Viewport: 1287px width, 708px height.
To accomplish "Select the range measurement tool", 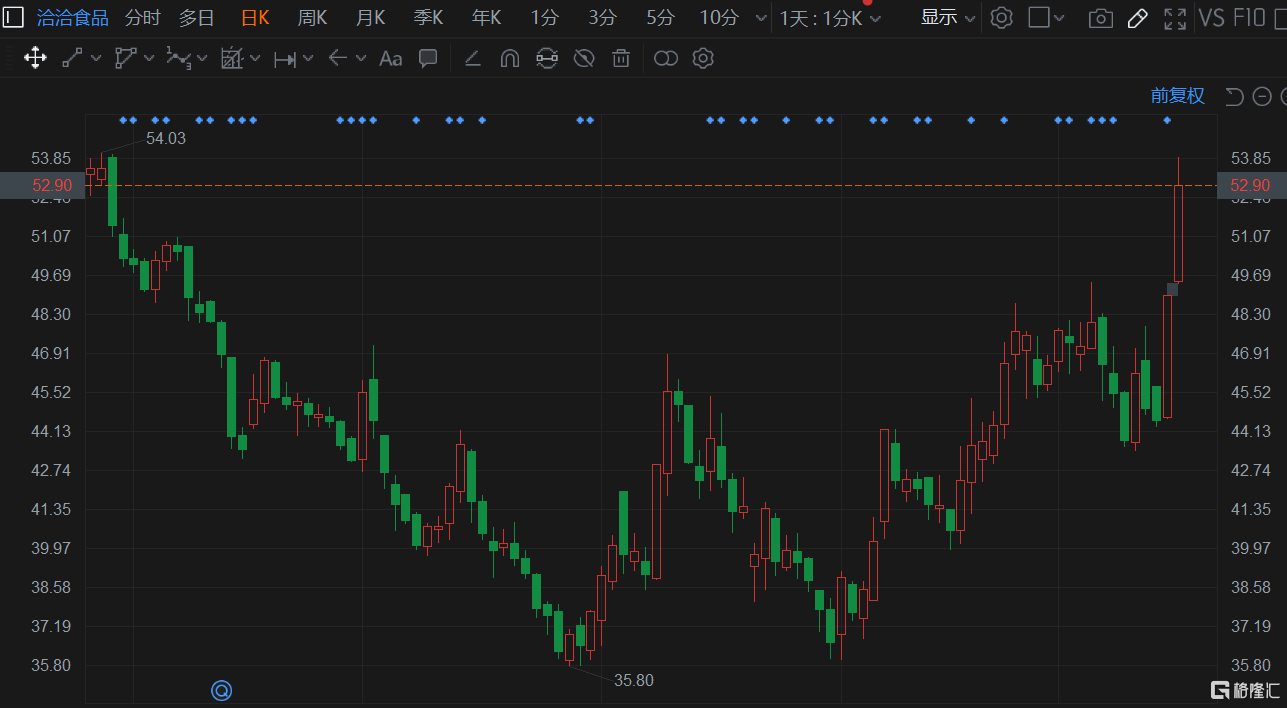I will coord(285,59).
